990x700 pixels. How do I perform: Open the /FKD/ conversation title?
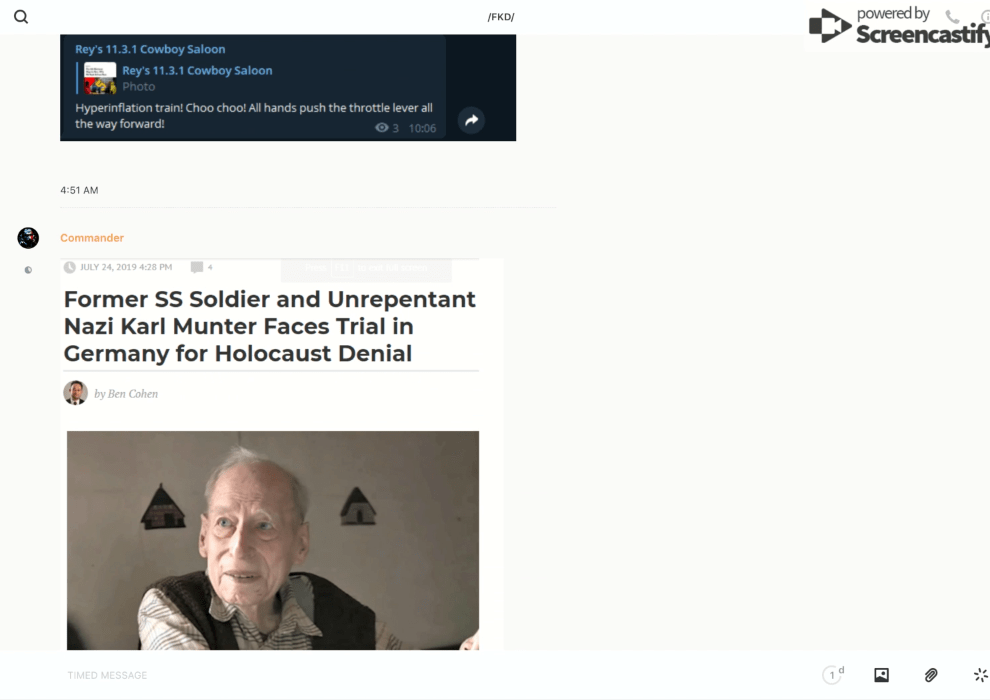500,17
